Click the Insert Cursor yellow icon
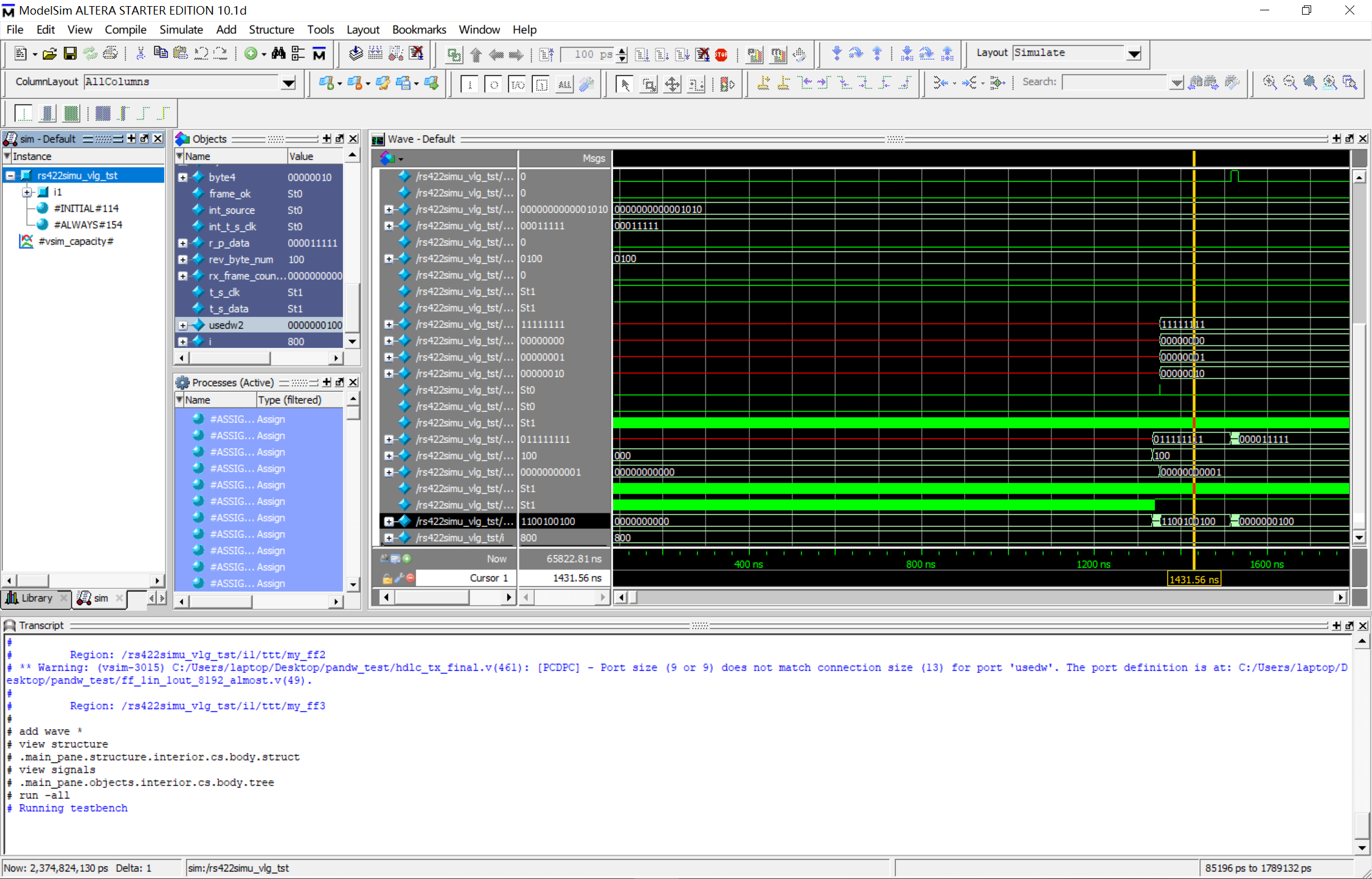Viewport: 1372px width, 879px height. [x=763, y=83]
